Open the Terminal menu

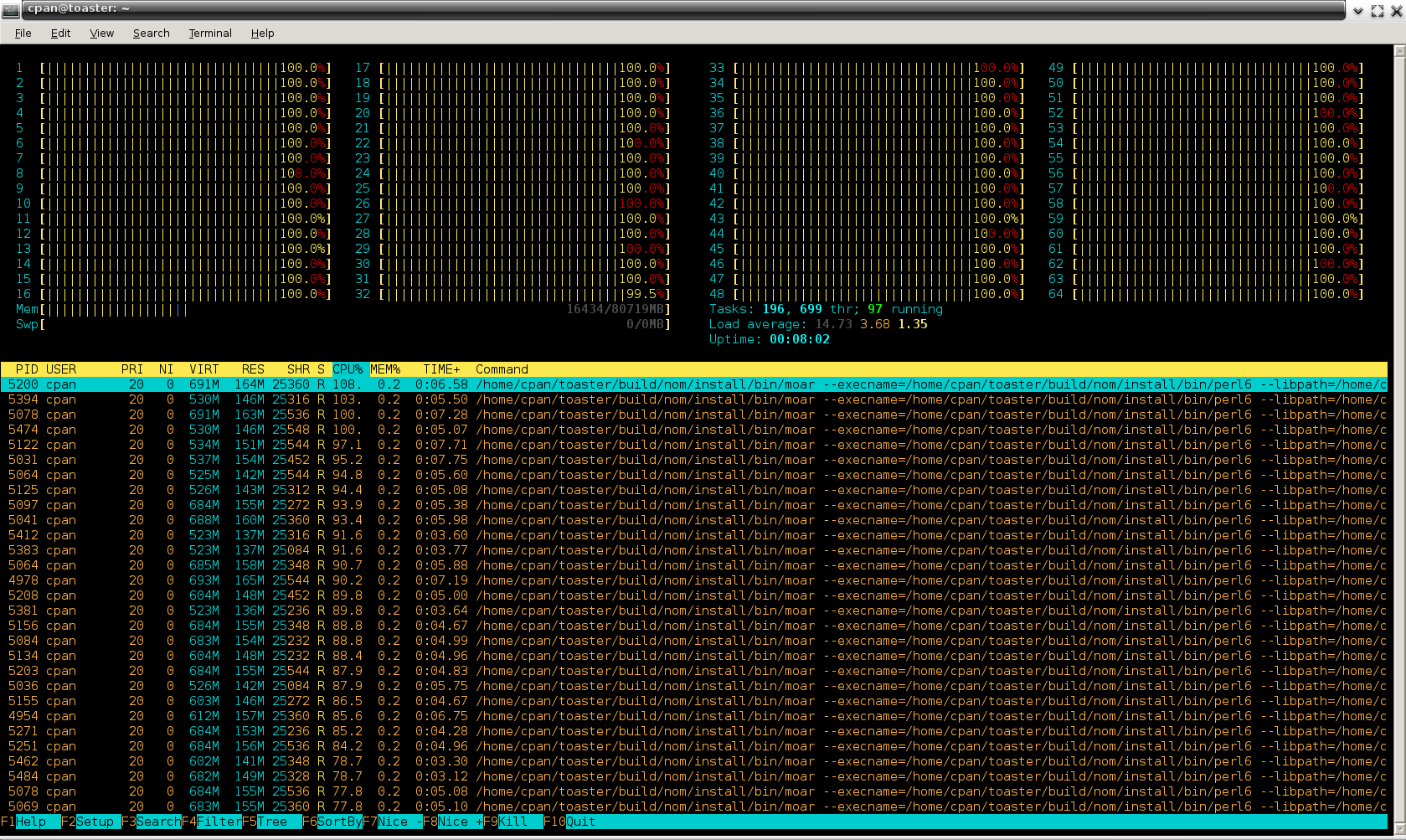[209, 33]
